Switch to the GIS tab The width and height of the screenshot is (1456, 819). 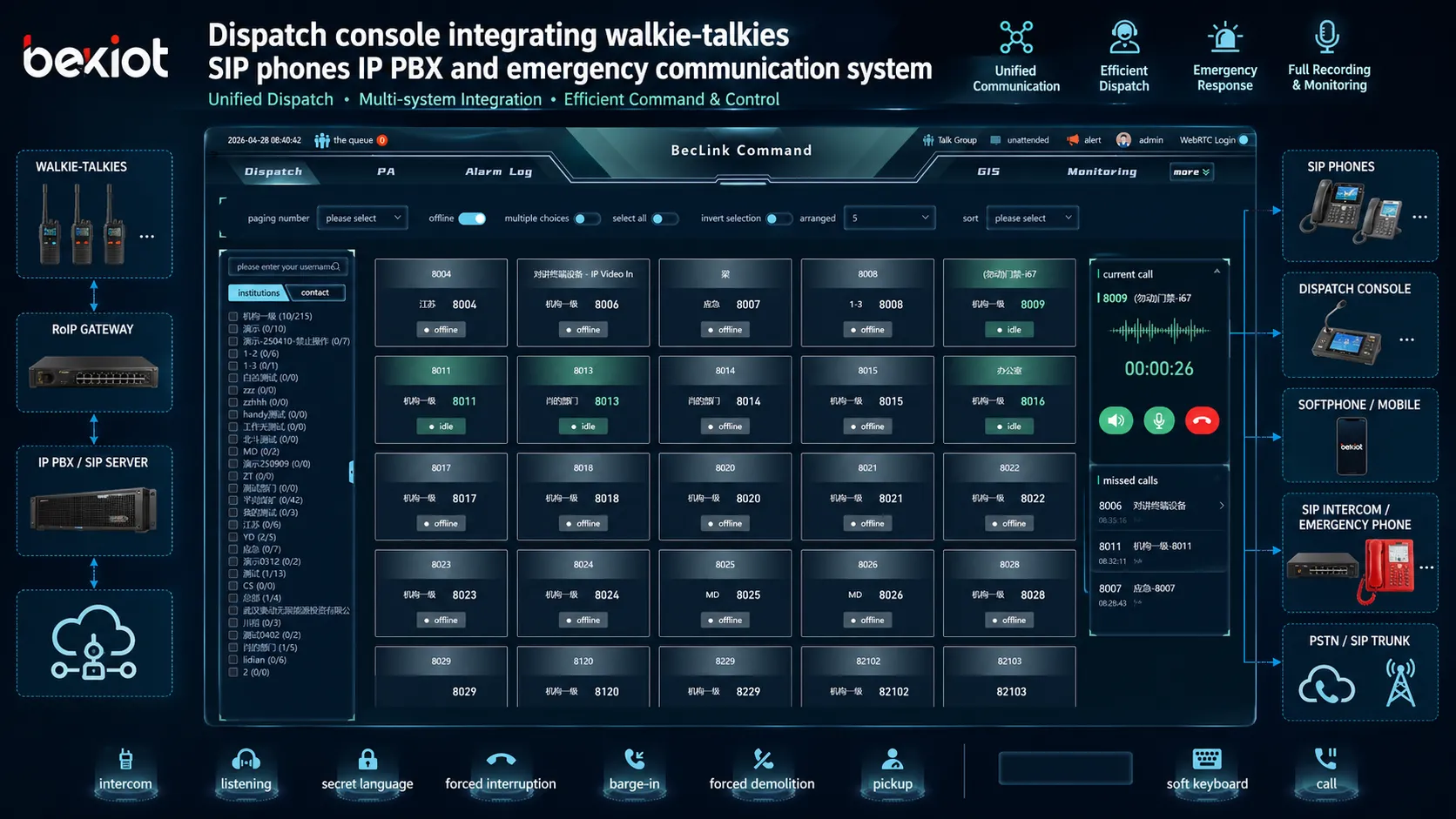988,172
